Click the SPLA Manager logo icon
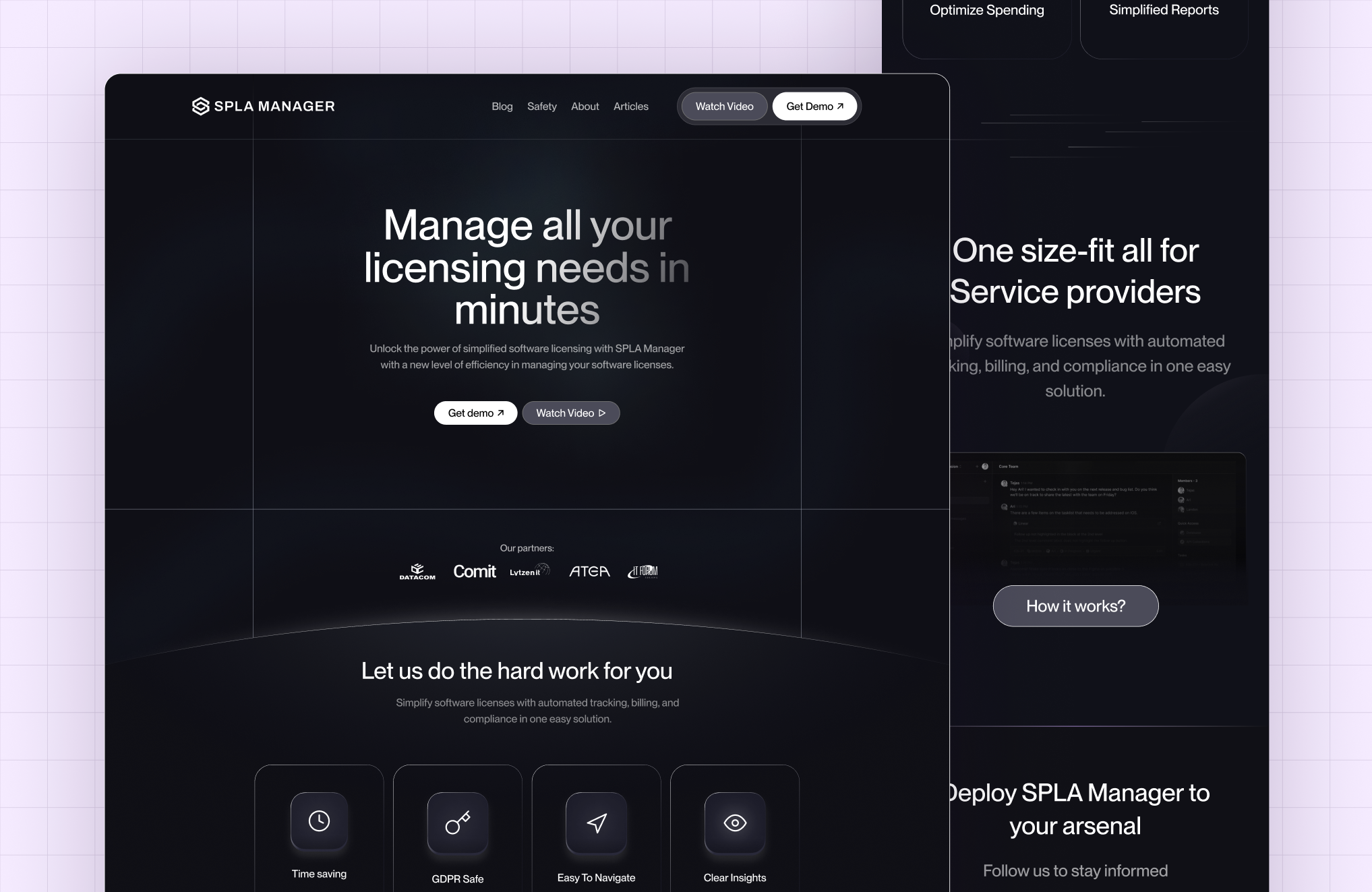 pos(200,107)
